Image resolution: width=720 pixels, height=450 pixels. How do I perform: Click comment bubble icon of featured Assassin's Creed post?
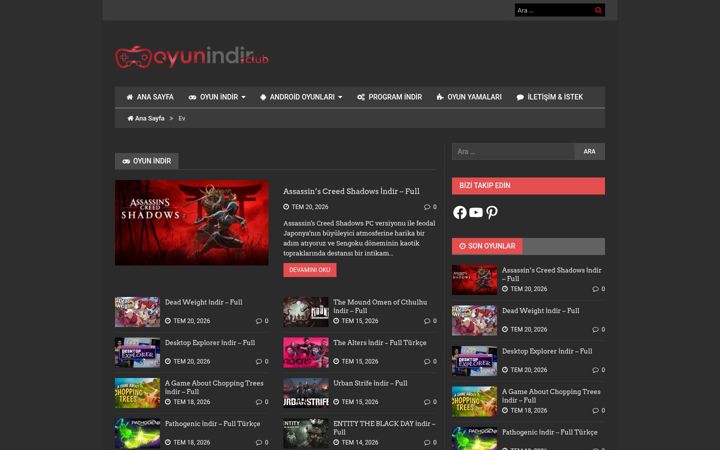[x=427, y=207]
